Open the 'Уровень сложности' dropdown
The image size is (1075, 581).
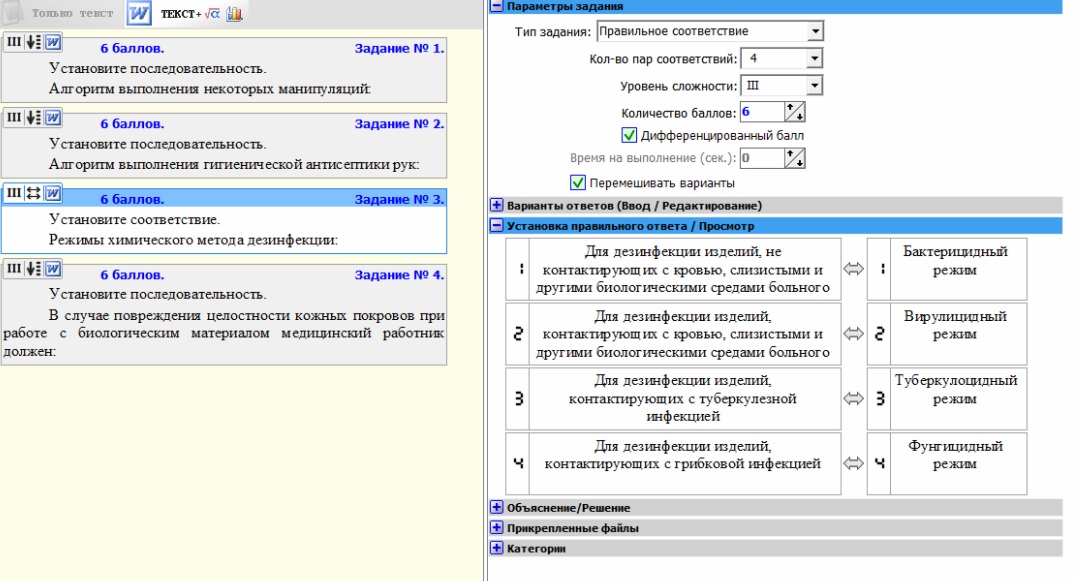click(x=814, y=86)
